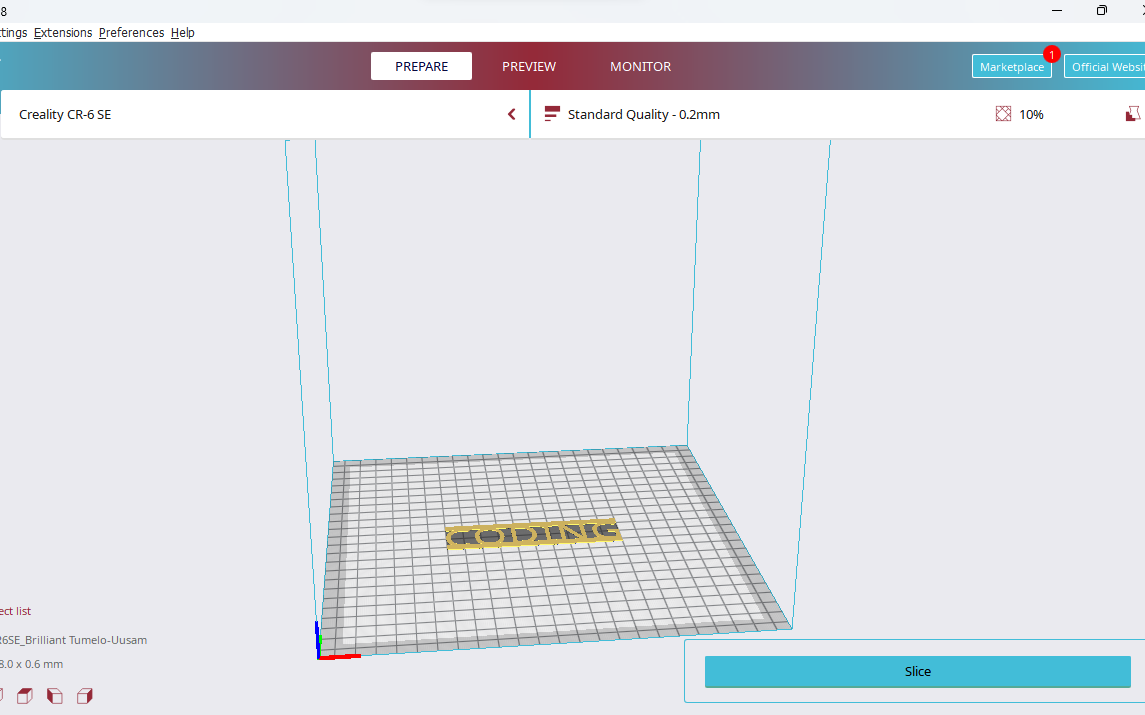Open the Official Website link
The height and width of the screenshot is (715, 1145).
(1108, 66)
